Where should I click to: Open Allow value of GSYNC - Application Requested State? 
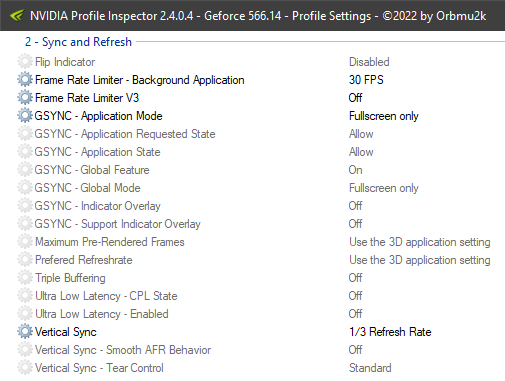point(361,134)
